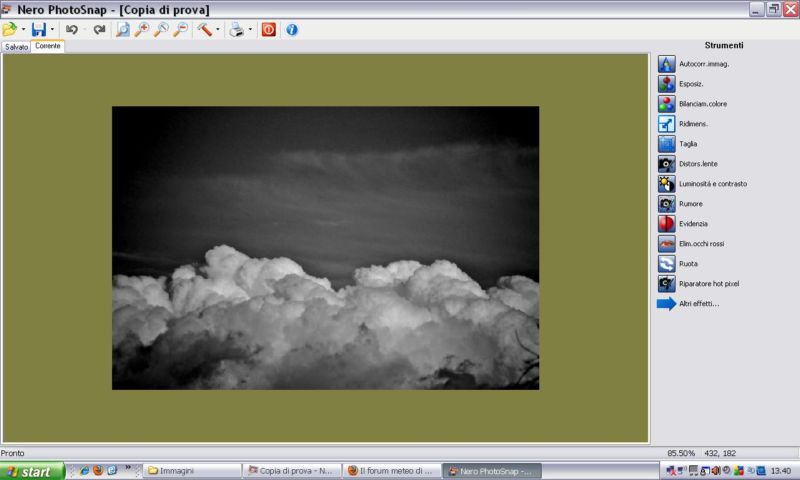
Task: Click the Redo arrow in toolbar
Action: 99,30
